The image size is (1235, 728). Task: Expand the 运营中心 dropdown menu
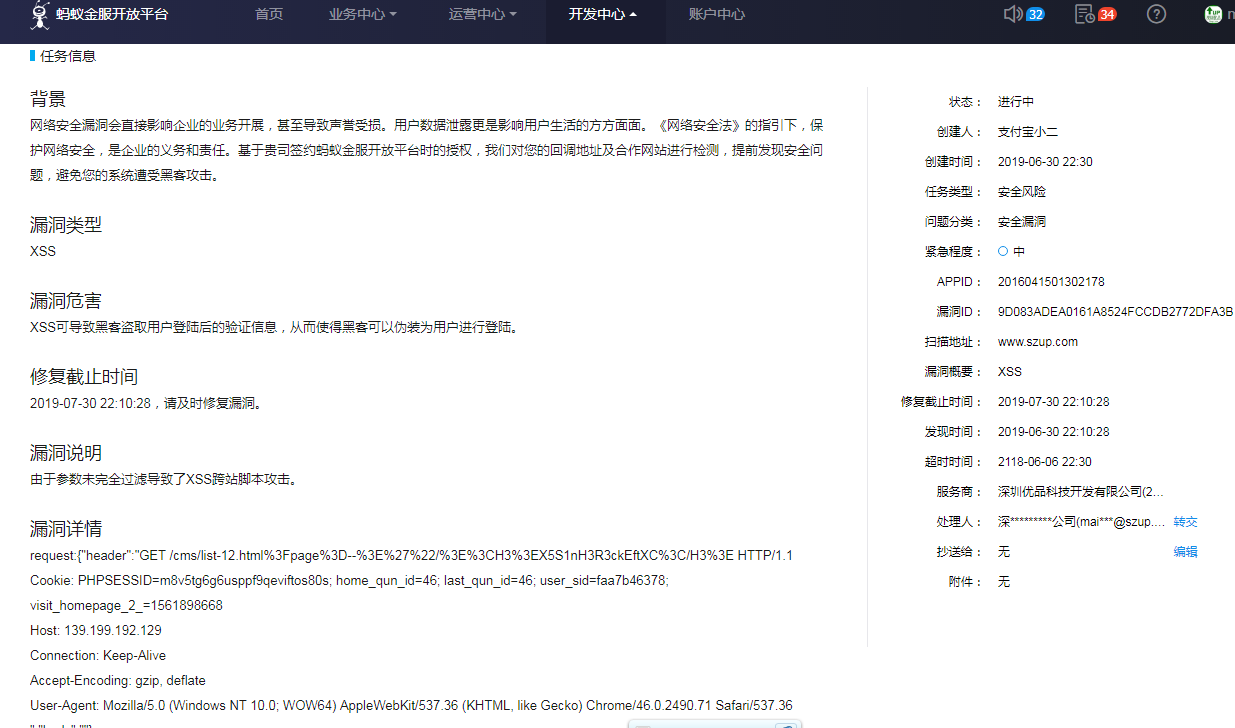tap(482, 15)
